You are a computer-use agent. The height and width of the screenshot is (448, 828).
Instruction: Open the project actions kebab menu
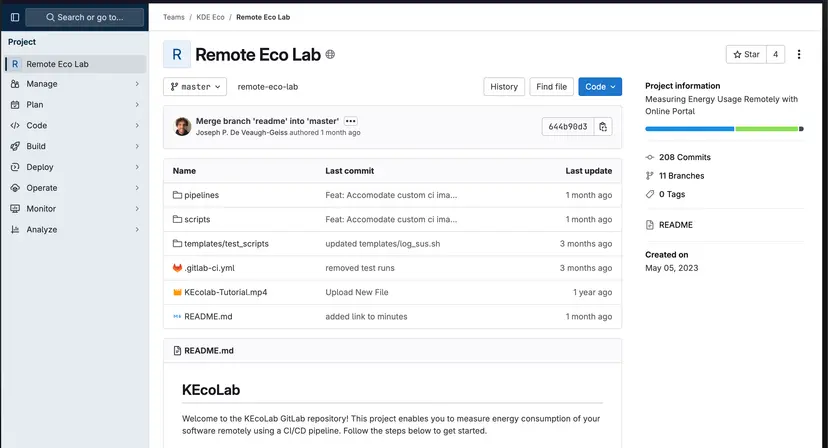[x=799, y=54]
